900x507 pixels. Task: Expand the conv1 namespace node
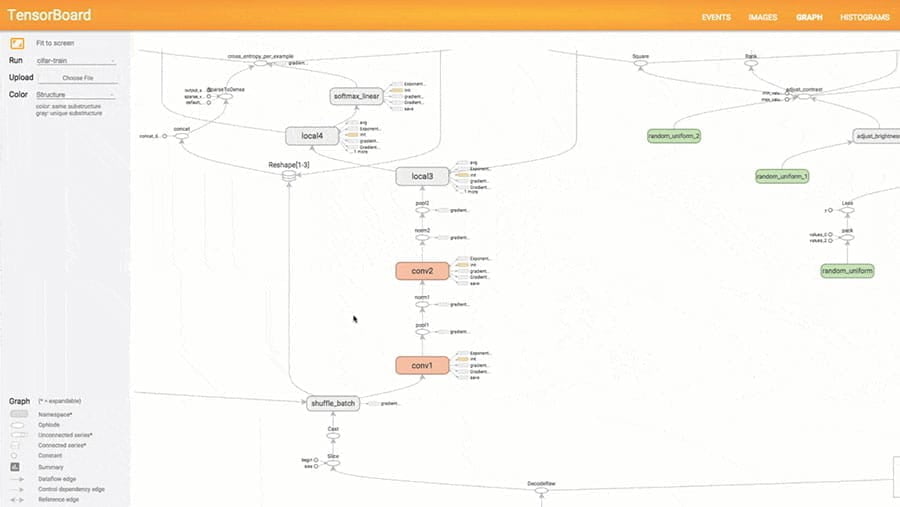click(x=421, y=366)
